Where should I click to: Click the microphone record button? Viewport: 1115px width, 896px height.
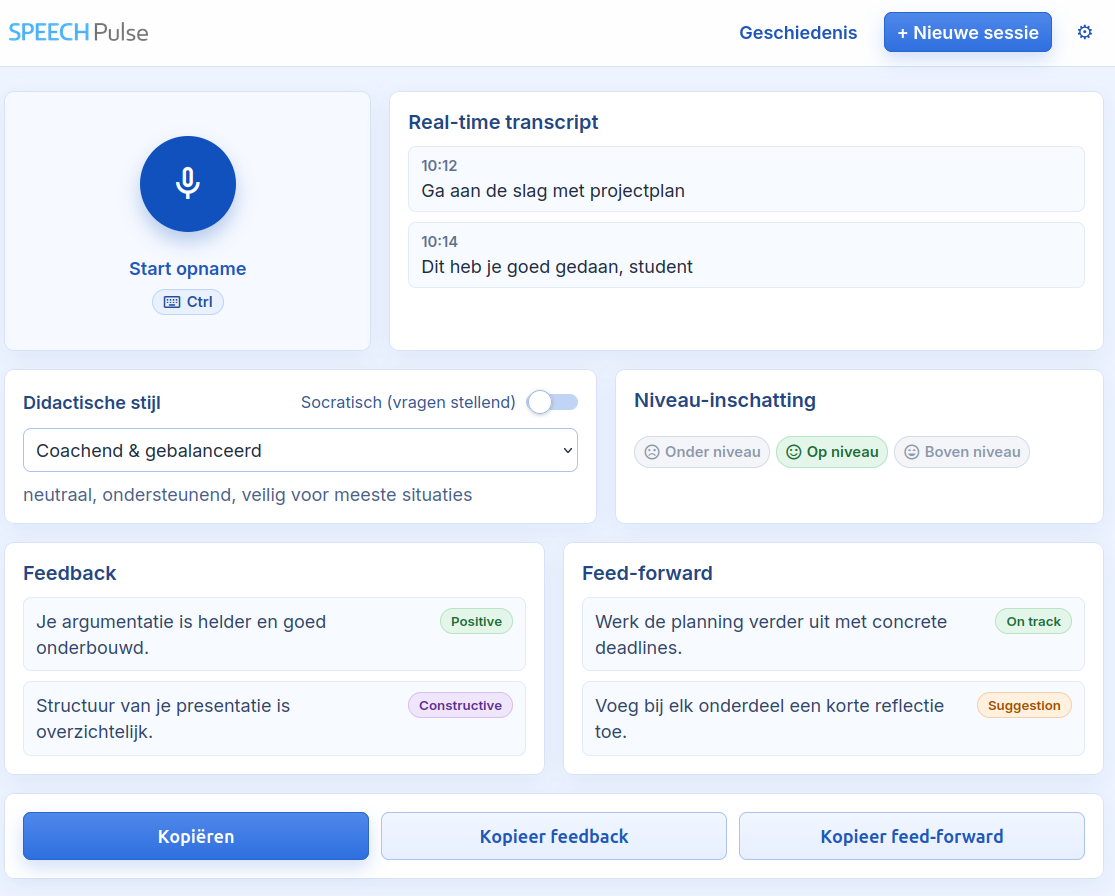pyautogui.click(x=187, y=184)
